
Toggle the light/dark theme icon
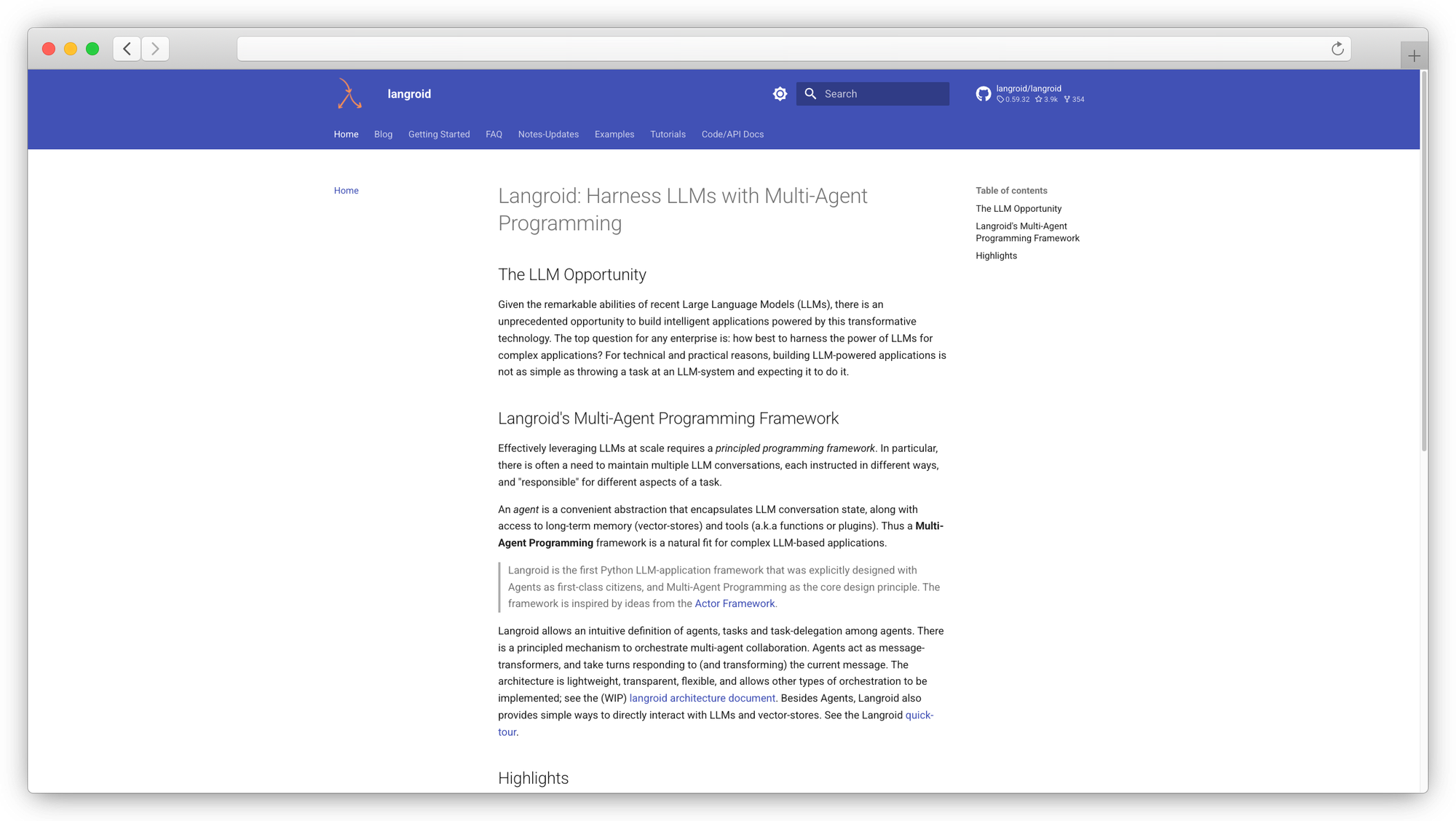tap(780, 94)
